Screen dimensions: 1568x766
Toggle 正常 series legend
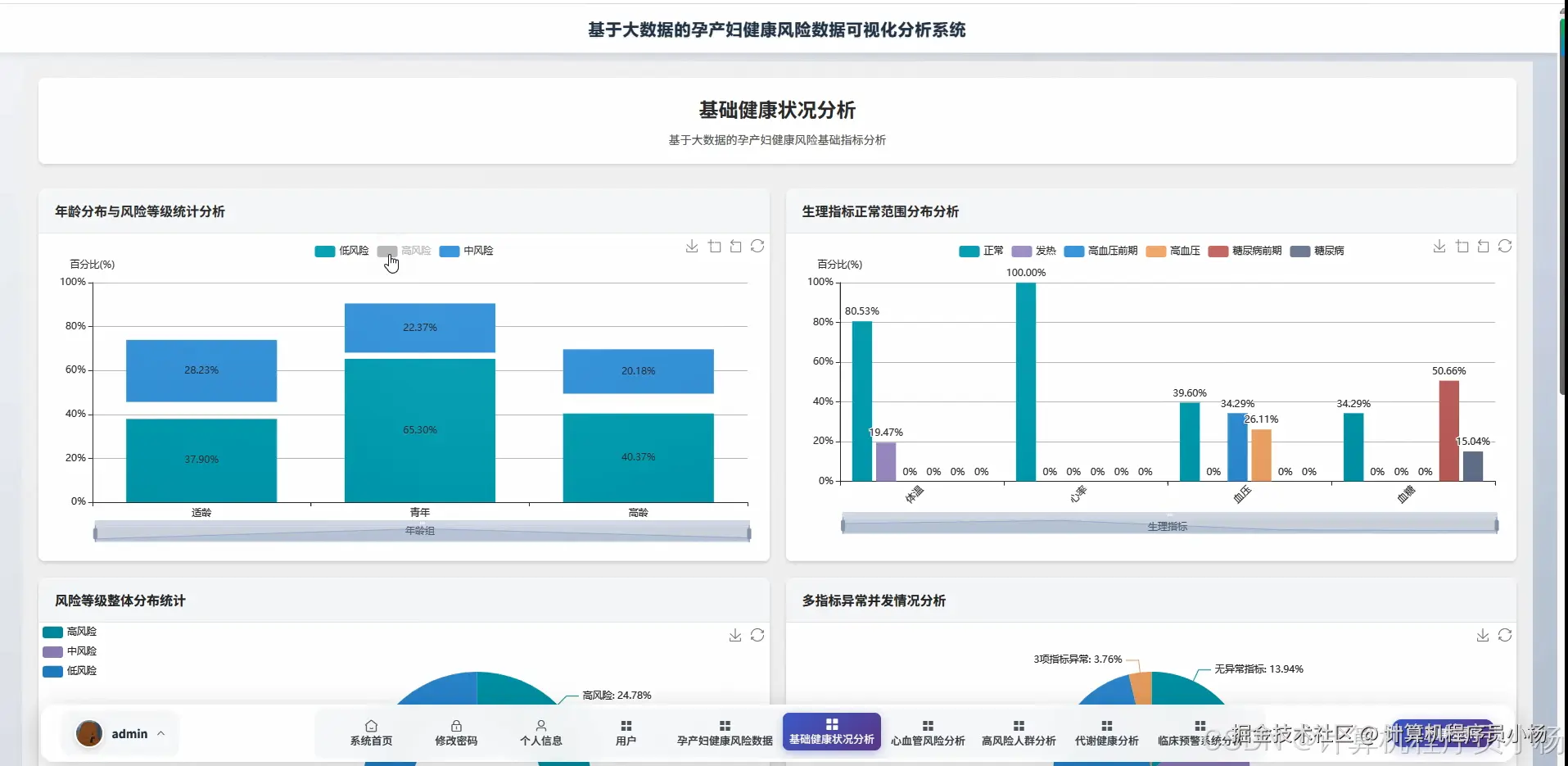point(981,251)
